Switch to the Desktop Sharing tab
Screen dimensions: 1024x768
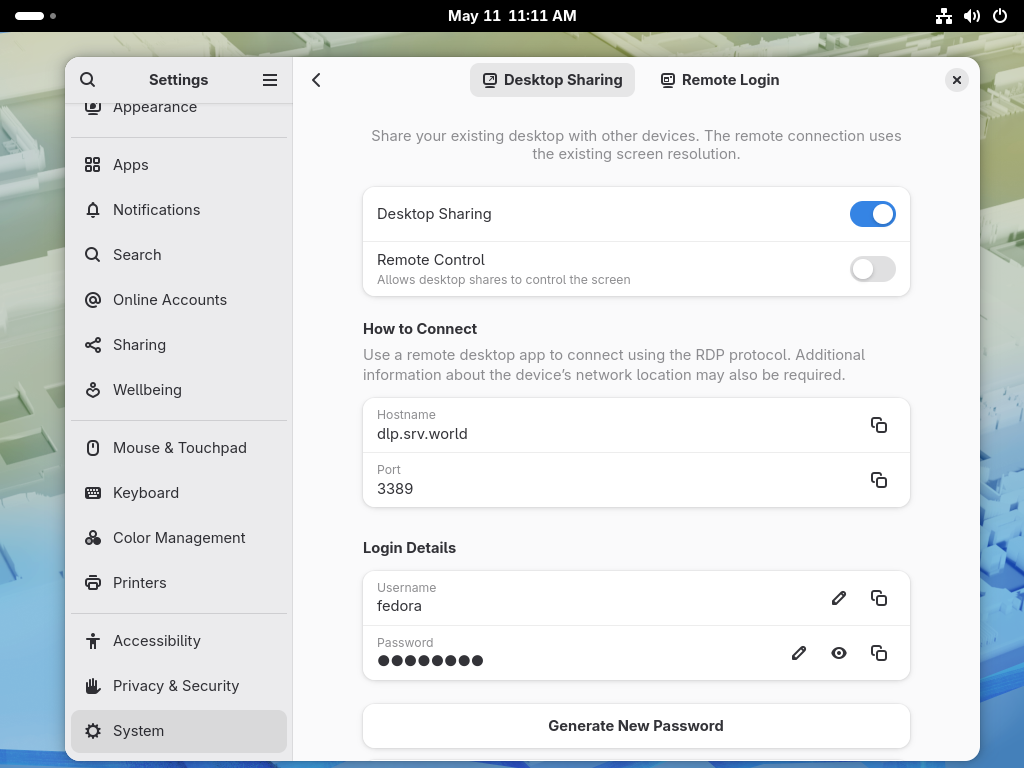coord(552,80)
